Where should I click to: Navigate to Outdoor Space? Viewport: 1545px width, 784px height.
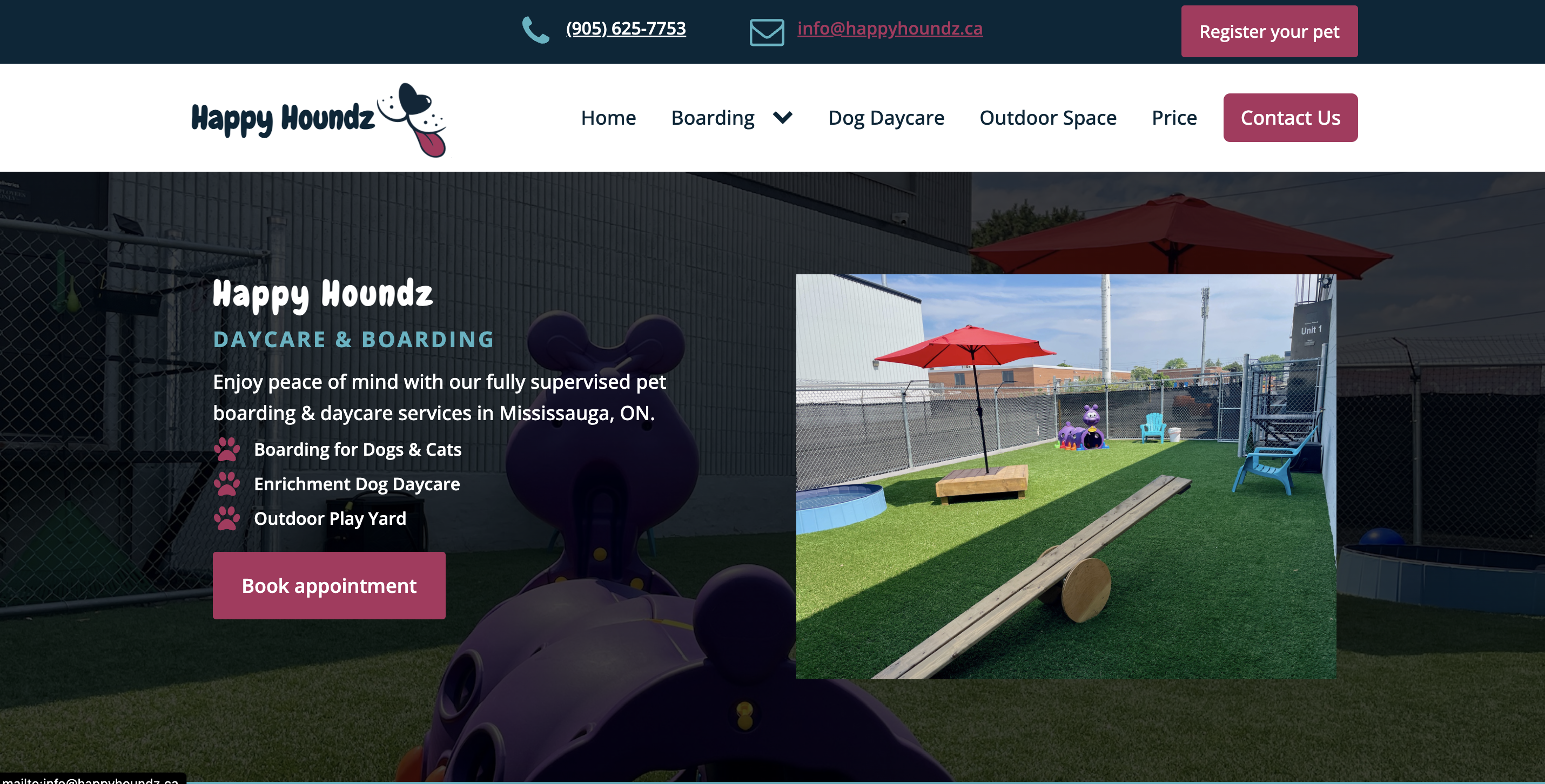(1048, 118)
